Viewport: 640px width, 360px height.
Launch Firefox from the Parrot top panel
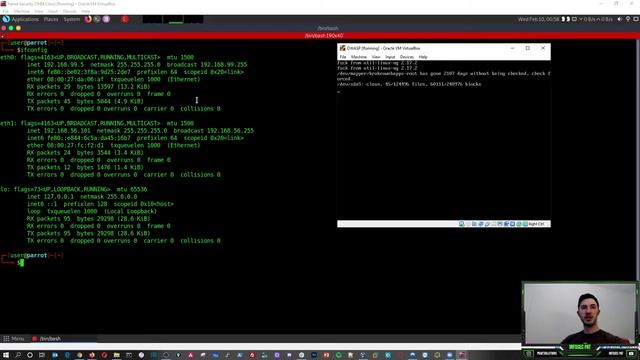click(x=88, y=19)
